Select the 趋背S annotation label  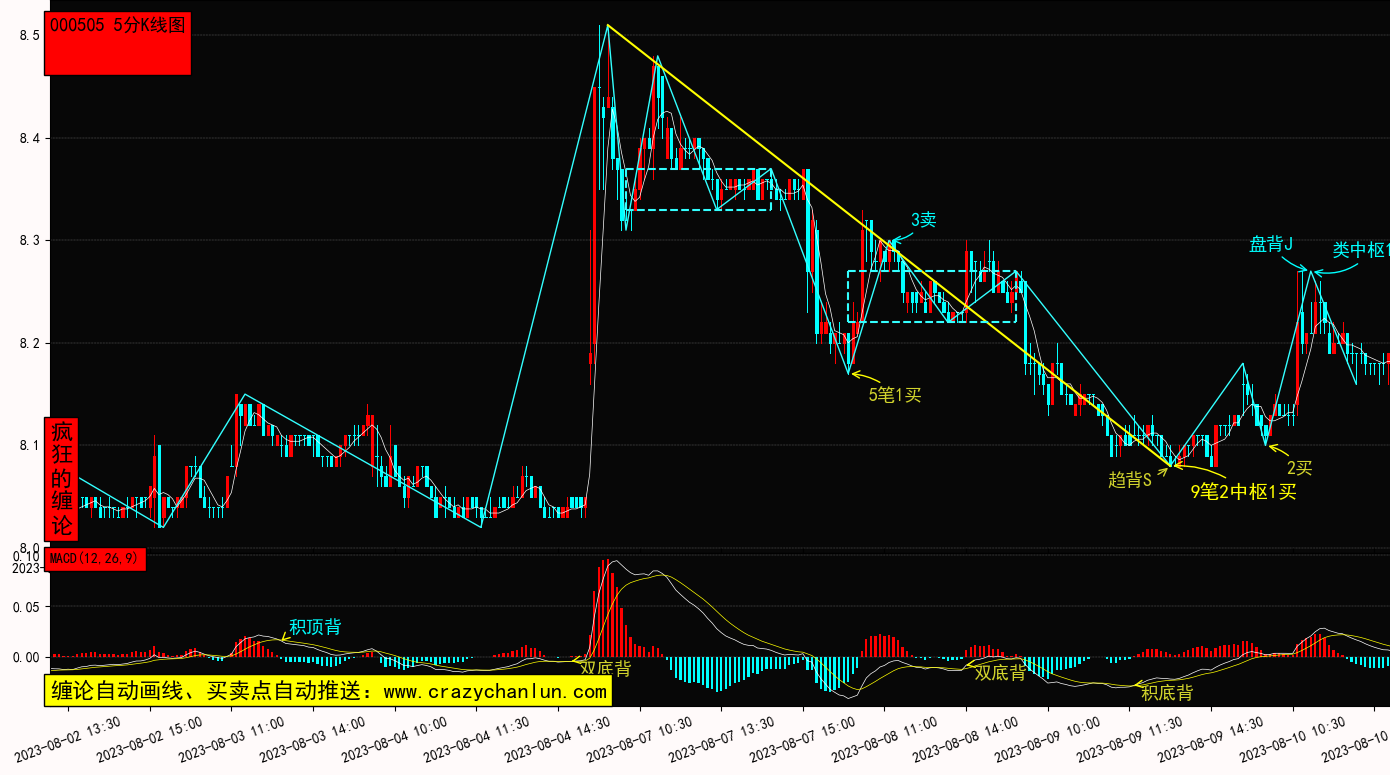(1130, 479)
